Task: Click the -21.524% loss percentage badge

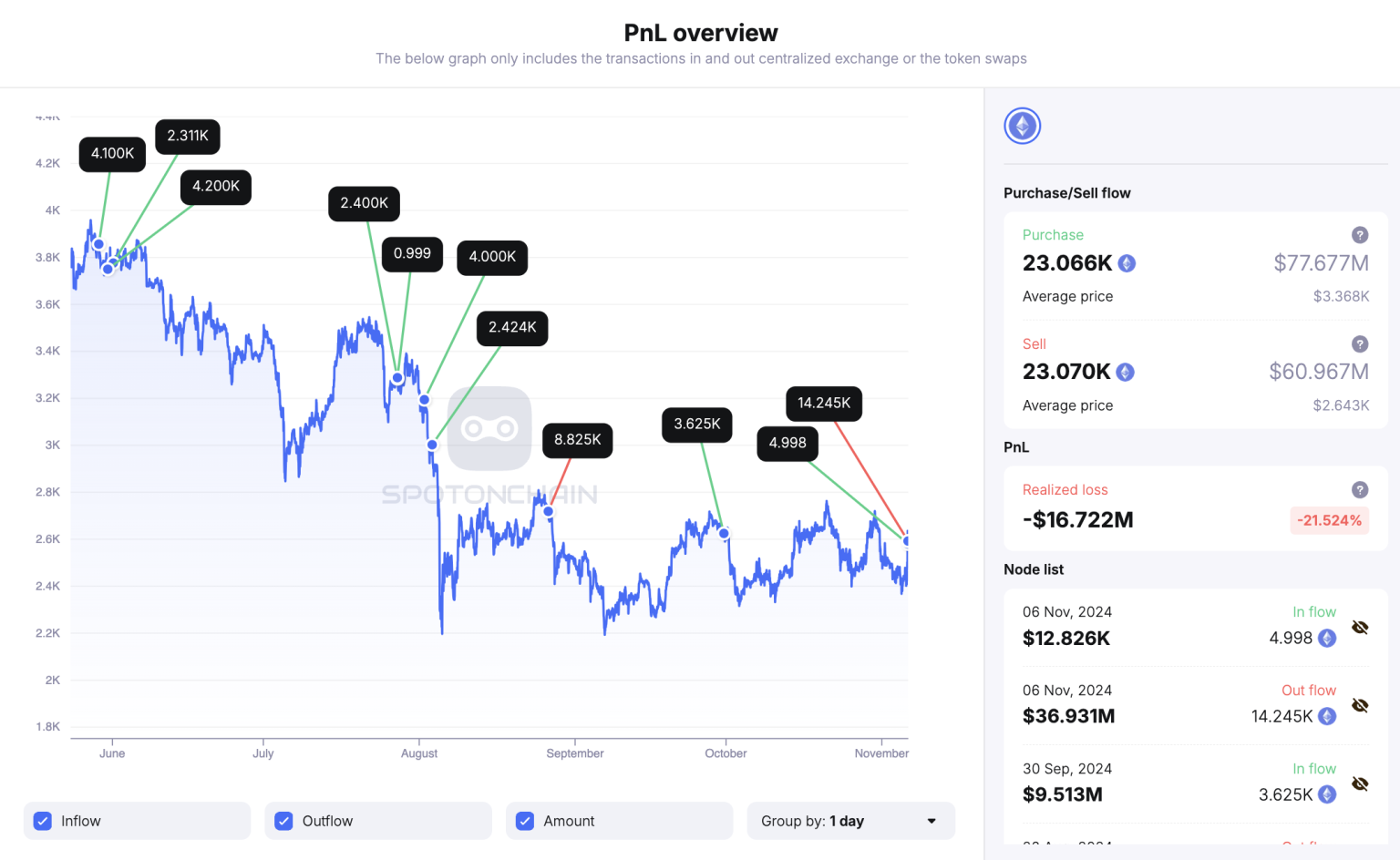Action: [1331, 520]
